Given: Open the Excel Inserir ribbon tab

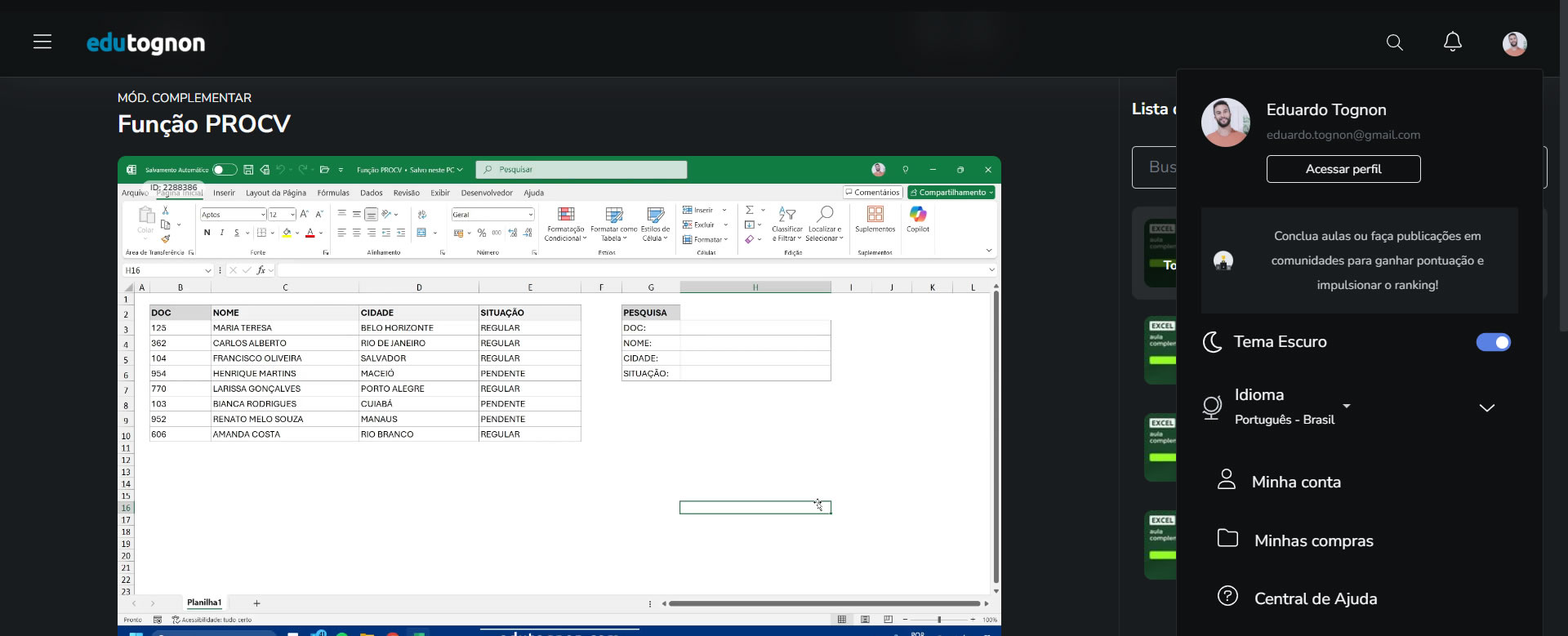Looking at the screenshot, I should (x=224, y=193).
